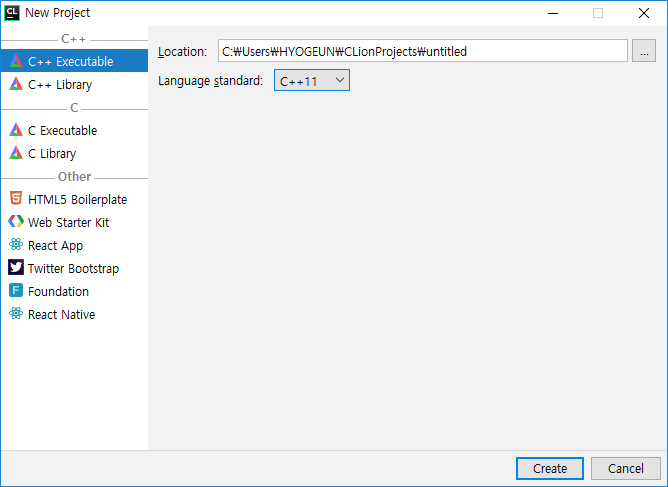Select Twitter Bootstrap template
This screenshot has width=668, height=487.
tap(75, 268)
